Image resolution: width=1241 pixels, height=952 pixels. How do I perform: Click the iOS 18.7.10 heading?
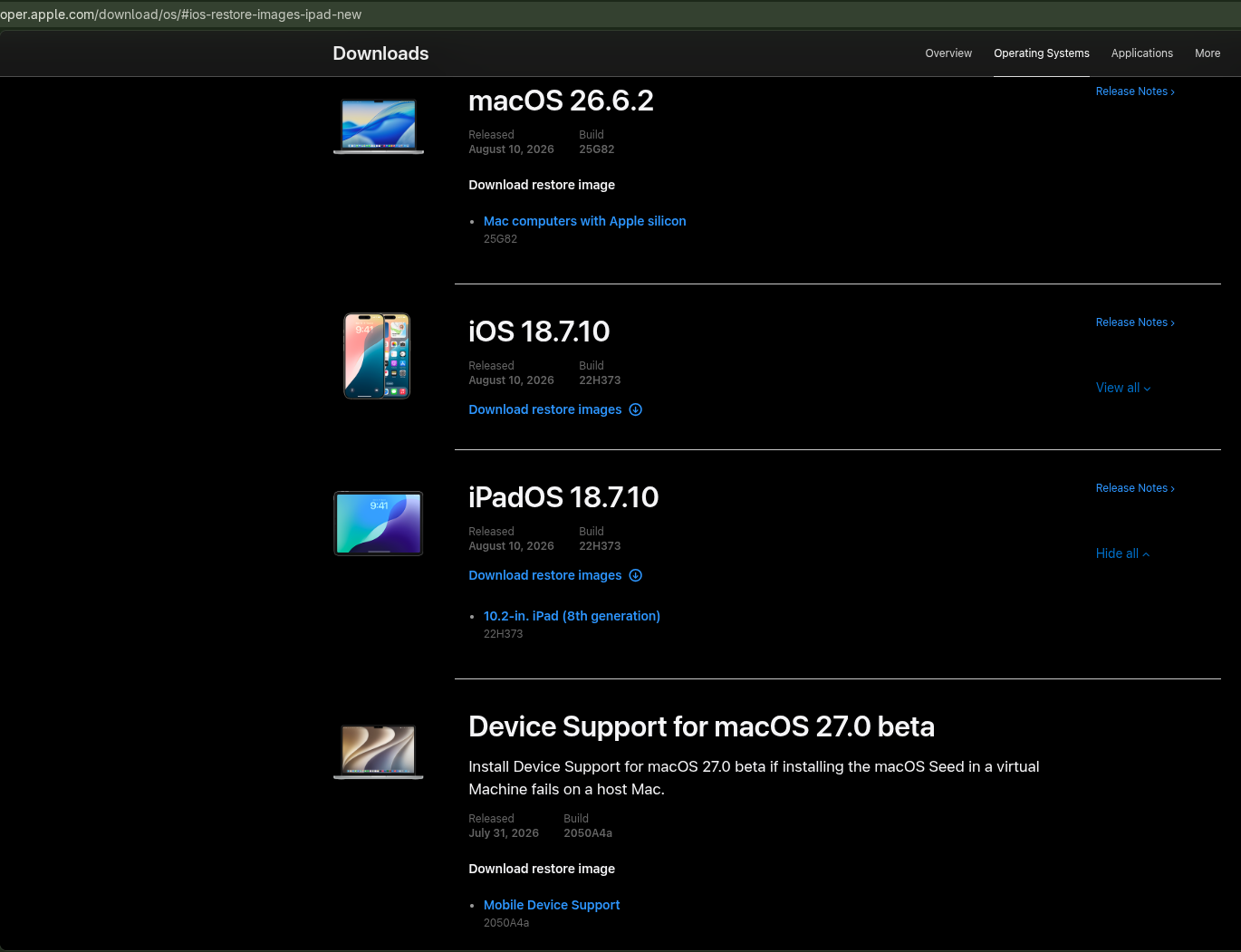coord(539,332)
